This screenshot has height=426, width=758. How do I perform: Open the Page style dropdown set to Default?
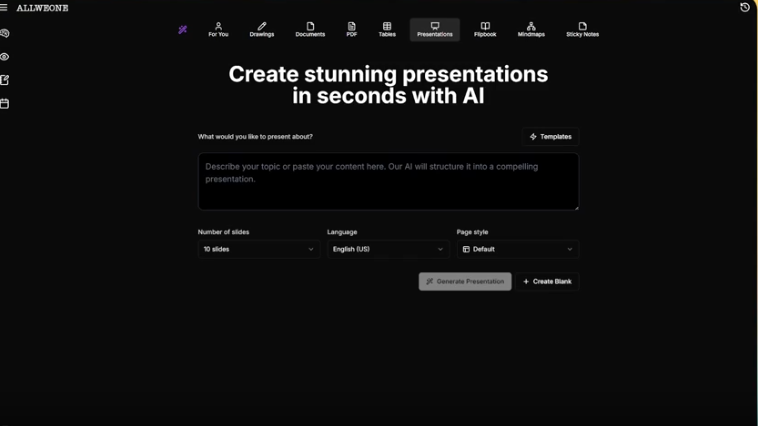click(x=518, y=249)
